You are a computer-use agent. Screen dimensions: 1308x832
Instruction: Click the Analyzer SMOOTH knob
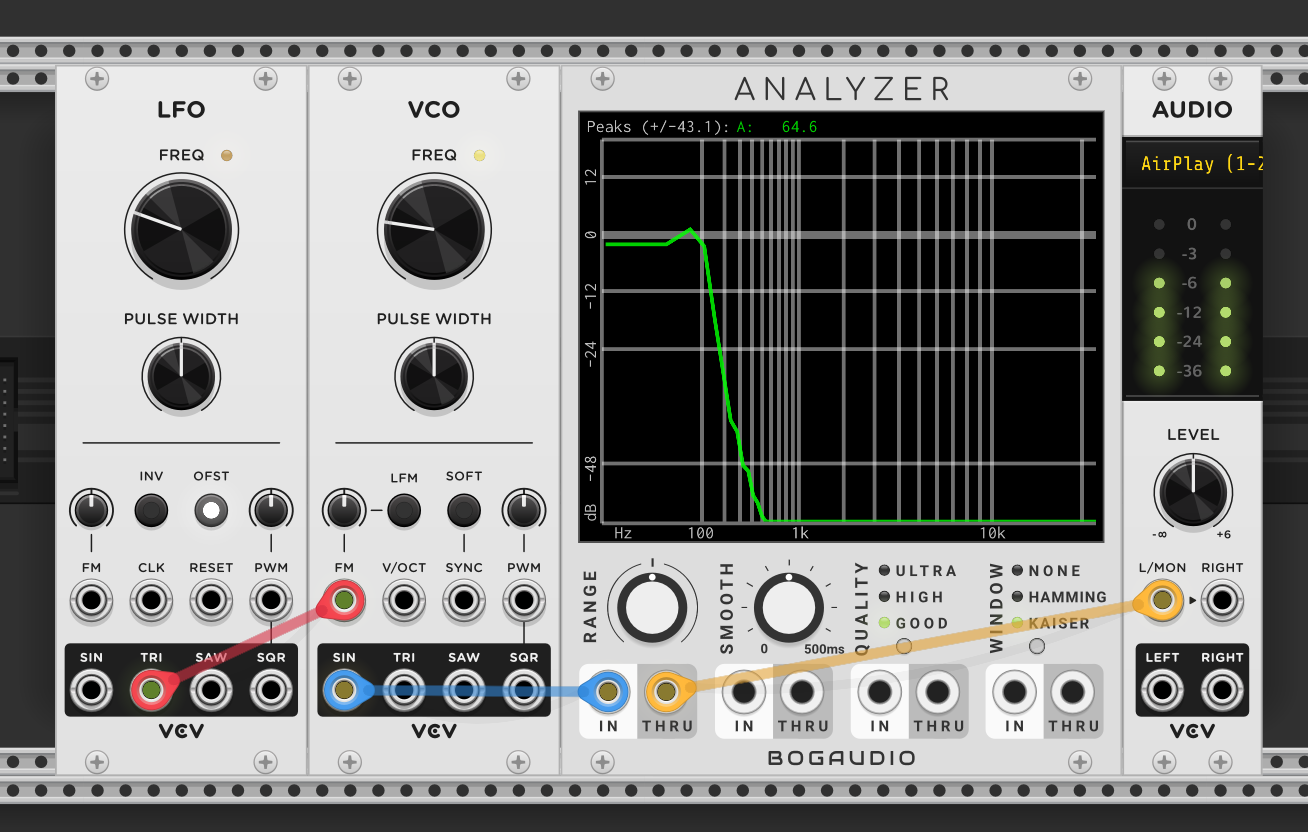[789, 609]
